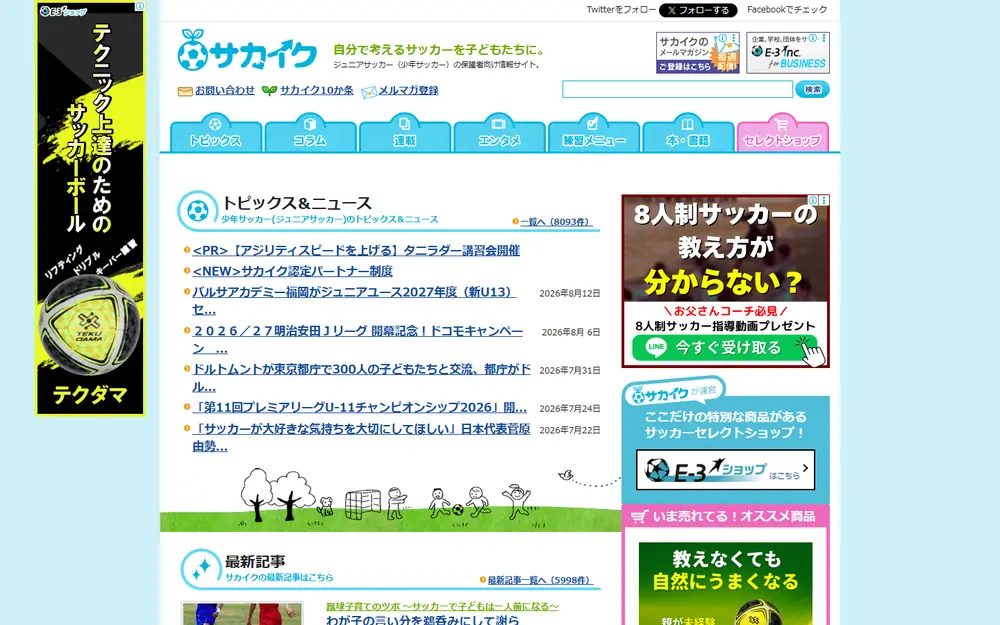Open the わが子の言い分を鵜呑みにして article title
The width and height of the screenshot is (1000, 625).
tap(422, 619)
